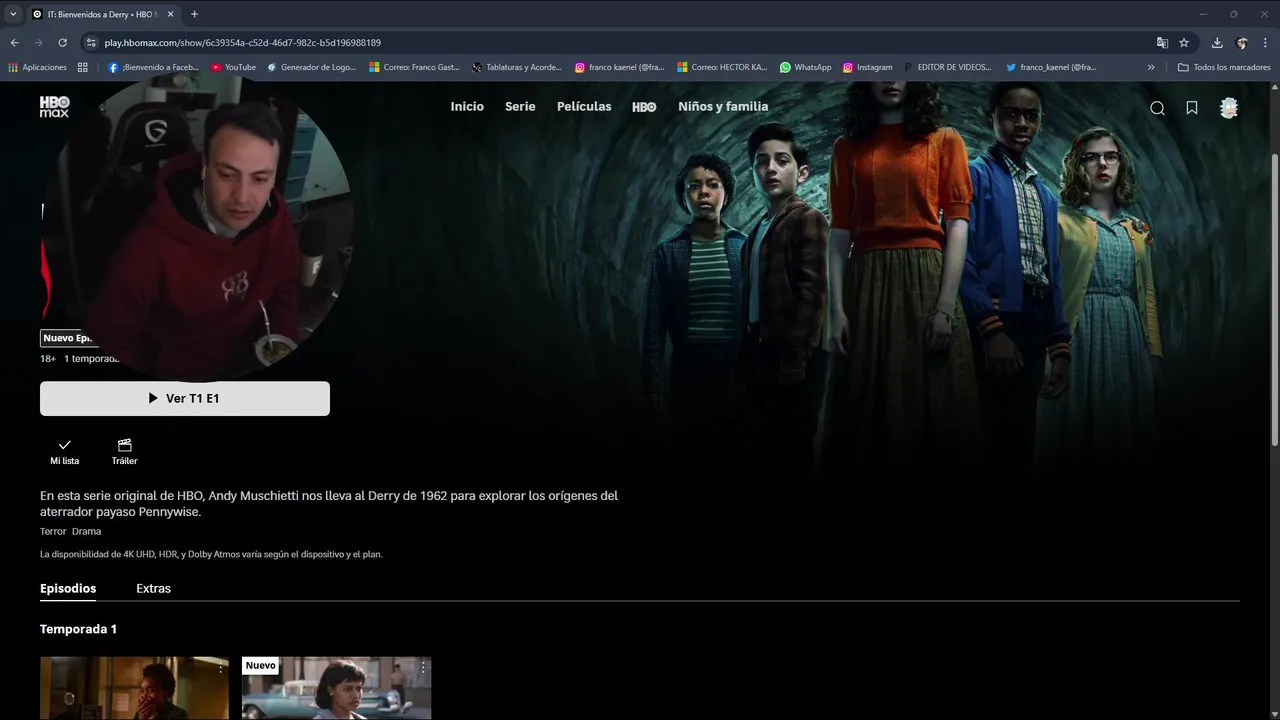Open Aplicaciones bookmark shortcut
Screen dimensions: 1280x720
[37, 67]
